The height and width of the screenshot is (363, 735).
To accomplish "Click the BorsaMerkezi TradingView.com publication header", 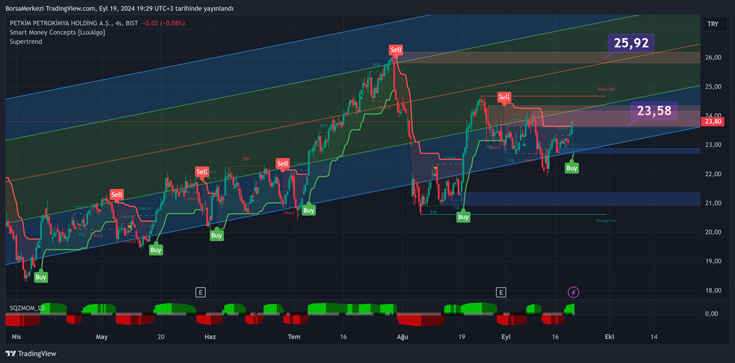I will tap(120, 8).
